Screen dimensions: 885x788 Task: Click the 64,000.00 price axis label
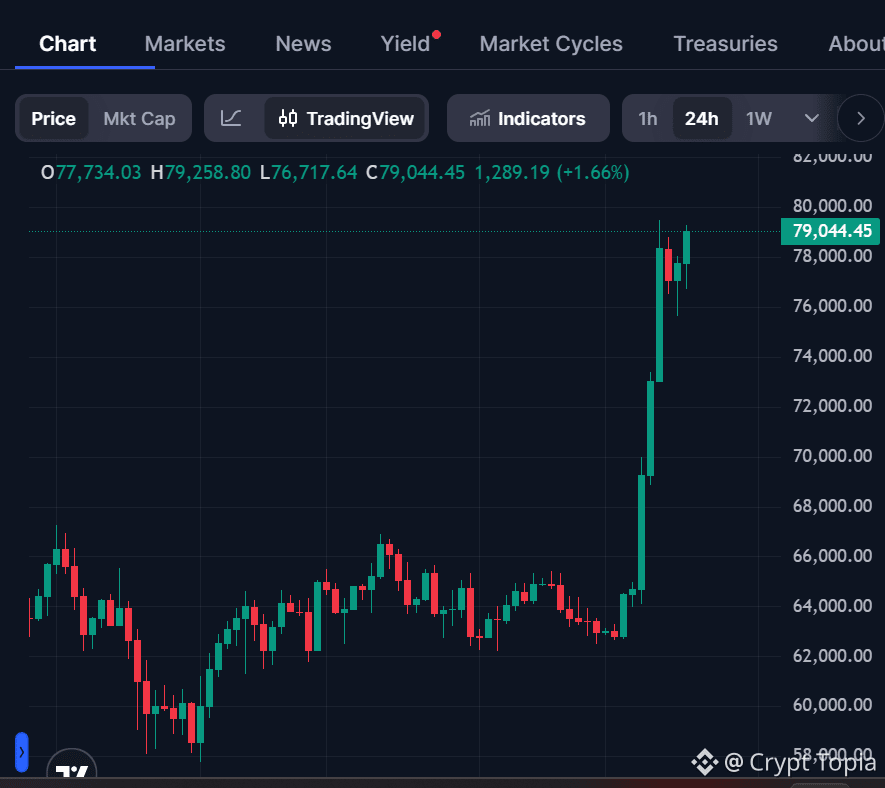833,606
